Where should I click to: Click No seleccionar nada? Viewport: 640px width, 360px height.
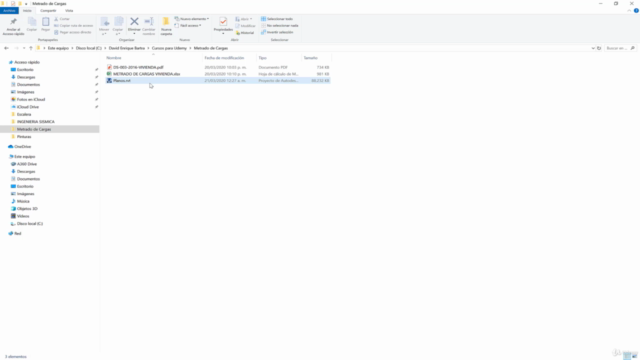pos(280,25)
